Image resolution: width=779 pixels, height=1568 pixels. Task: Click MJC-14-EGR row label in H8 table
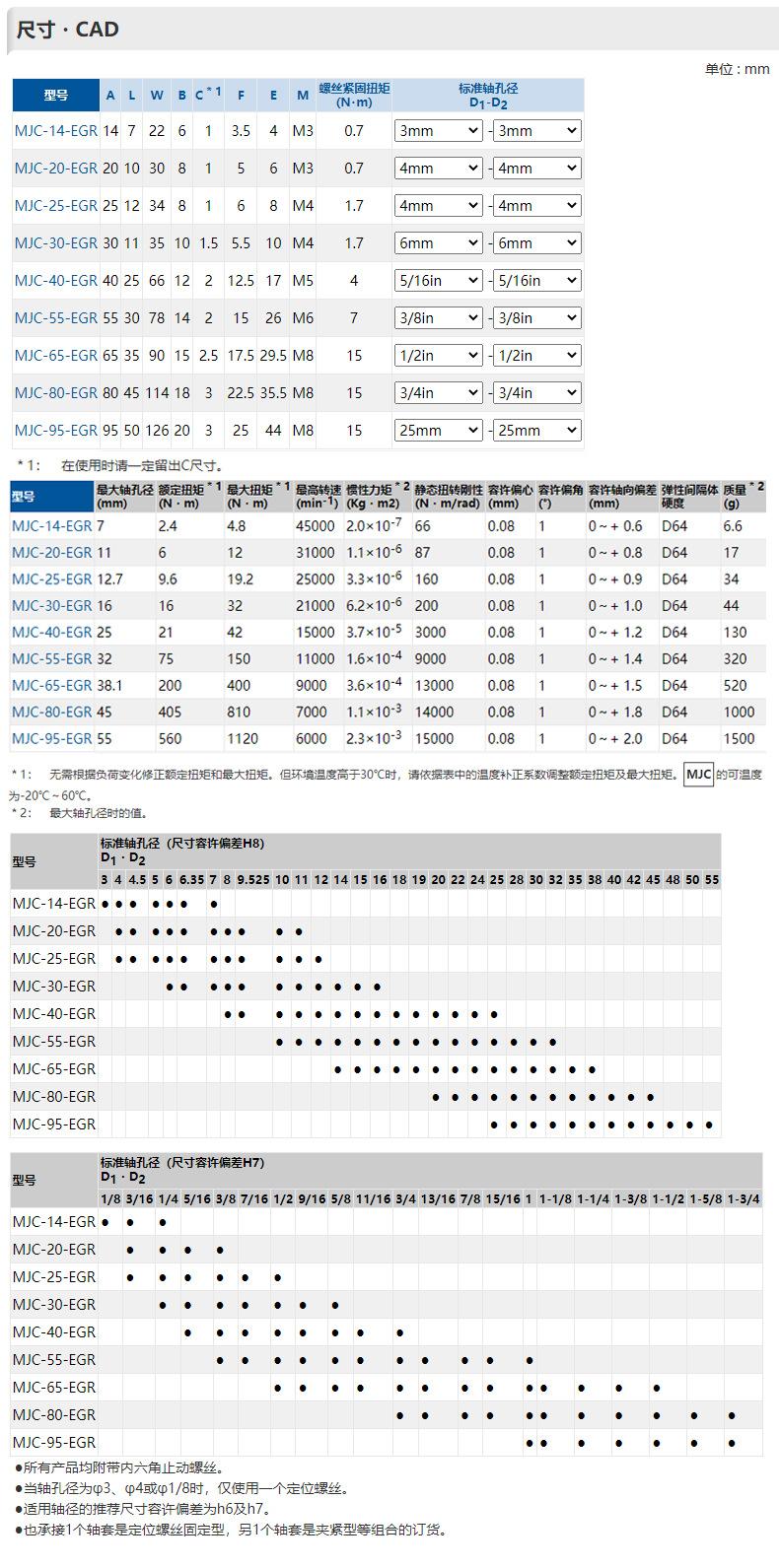[54, 903]
